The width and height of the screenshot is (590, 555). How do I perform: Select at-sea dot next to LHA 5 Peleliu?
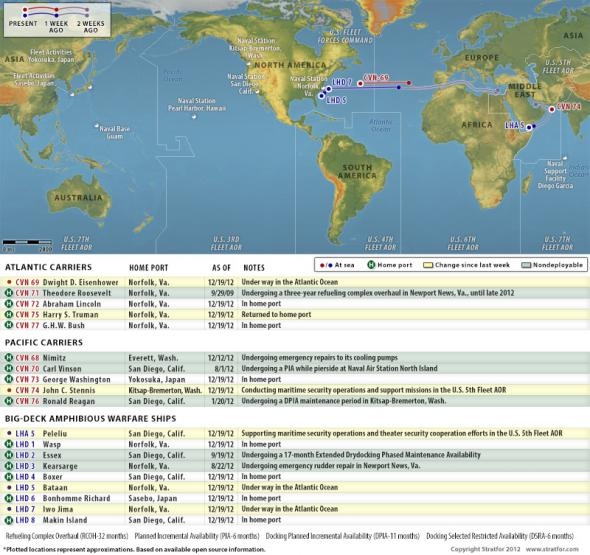click(x=9, y=433)
